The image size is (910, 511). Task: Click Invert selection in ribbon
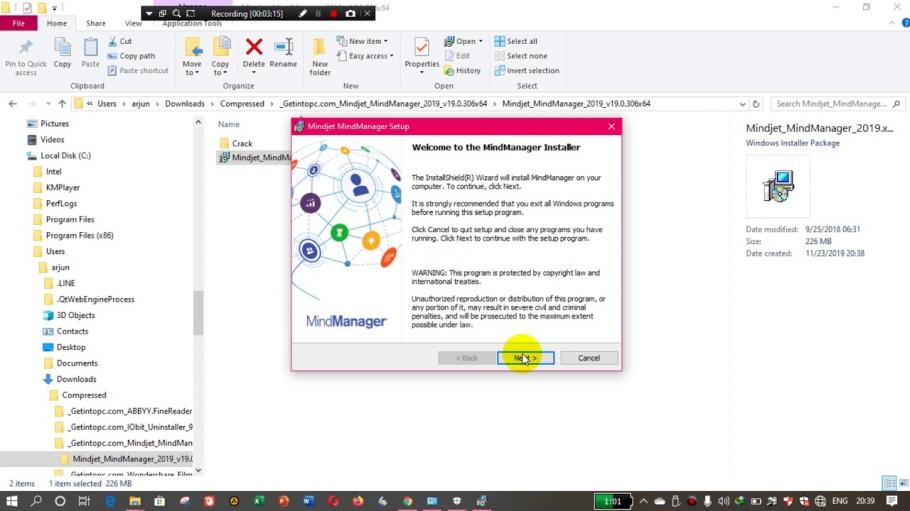point(527,70)
